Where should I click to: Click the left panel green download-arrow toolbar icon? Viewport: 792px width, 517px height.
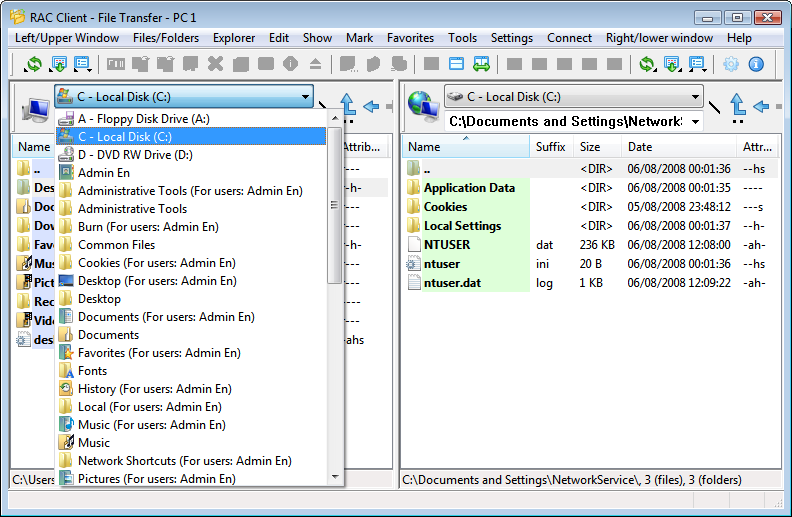[x=59, y=64]
